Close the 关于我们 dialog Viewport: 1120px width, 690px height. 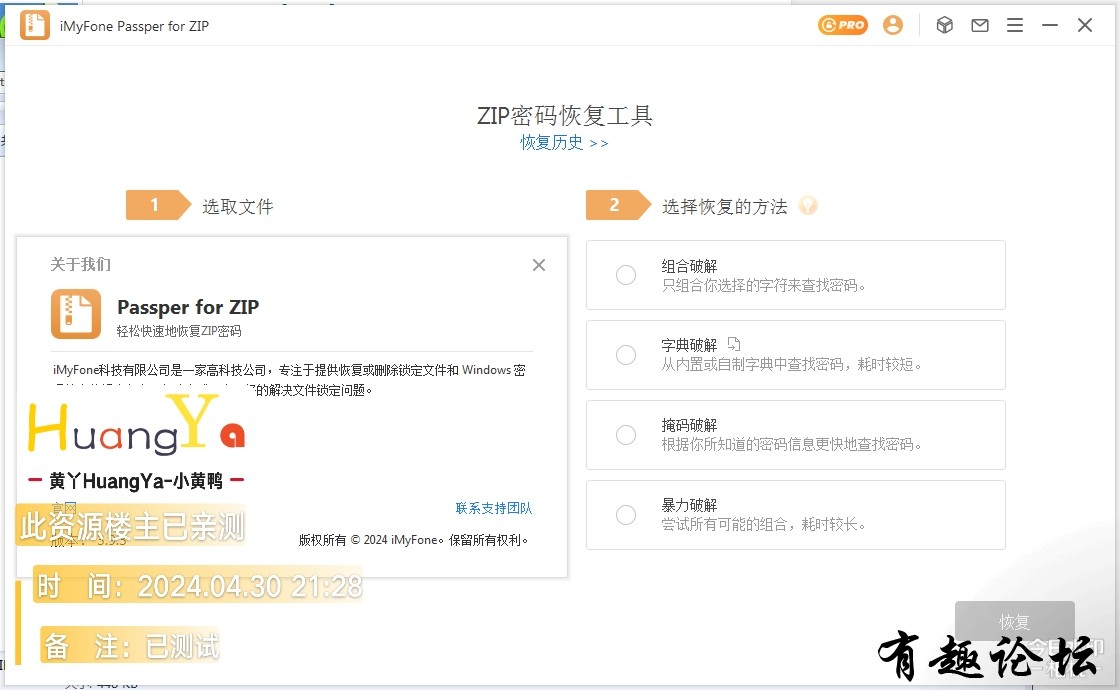point(539,265)
